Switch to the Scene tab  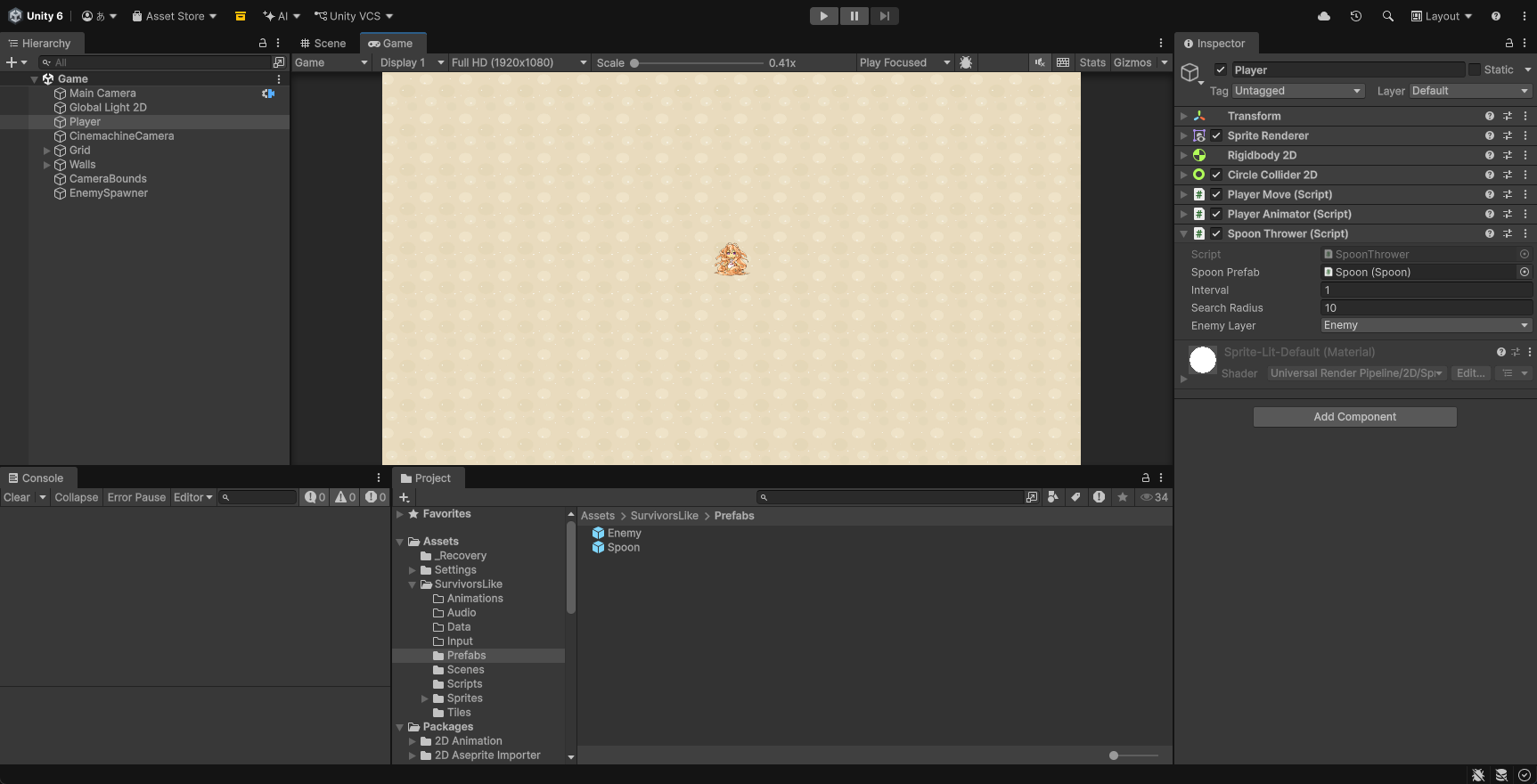(x=323, y=43)
